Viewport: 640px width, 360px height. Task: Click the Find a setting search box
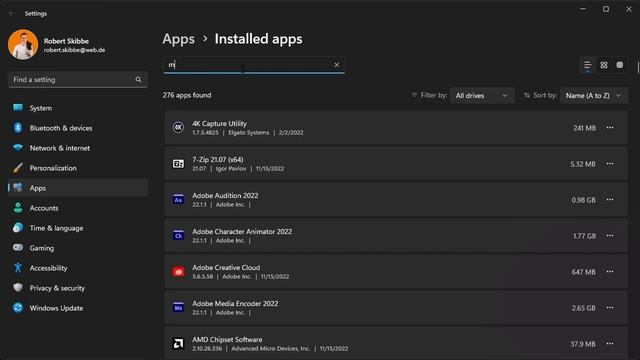(x=78, y=80)
